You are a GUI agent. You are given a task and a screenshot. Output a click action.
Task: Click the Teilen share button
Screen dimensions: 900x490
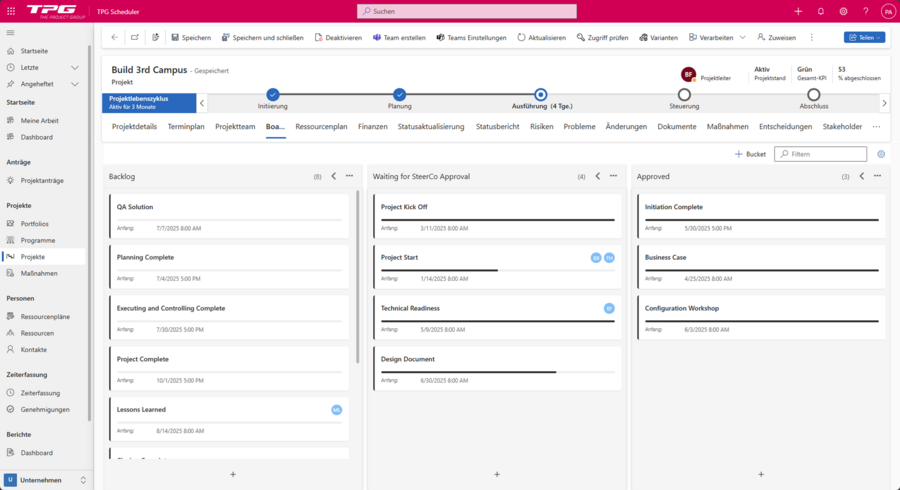click(x=864, y=37)
